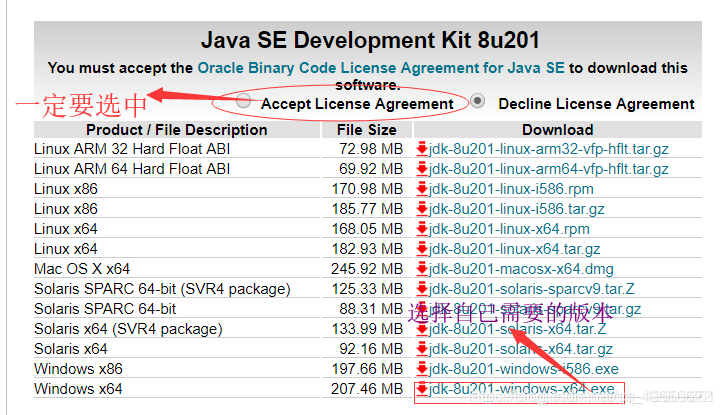722x415 pixels.
Task: Select Windows x64 description text
Action: pos(78,389)
